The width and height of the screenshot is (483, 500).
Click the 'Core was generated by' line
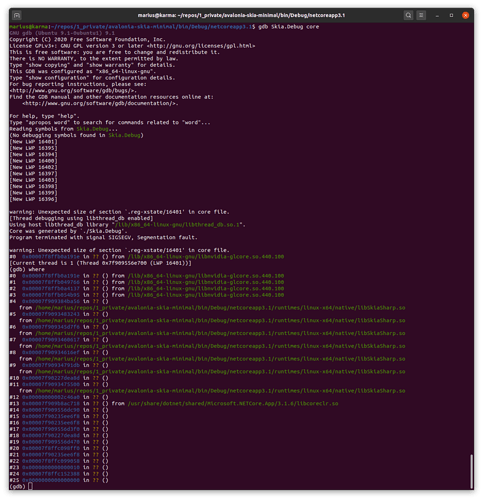click(x=68, y=231)
